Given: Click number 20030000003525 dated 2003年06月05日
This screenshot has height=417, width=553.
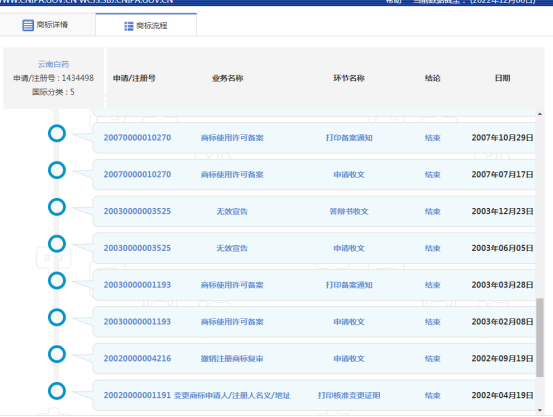Looking at the screenshot, I should [137, 248].
